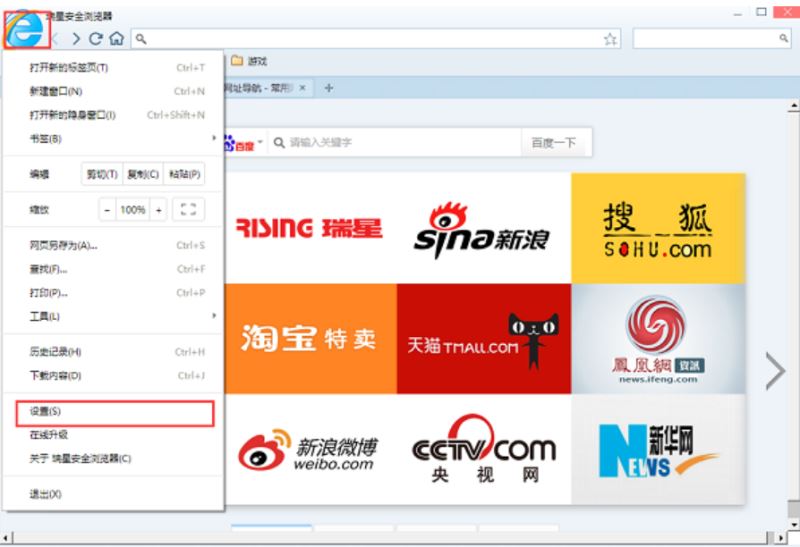Choose 查找(F)... menu item

(113, 269)
